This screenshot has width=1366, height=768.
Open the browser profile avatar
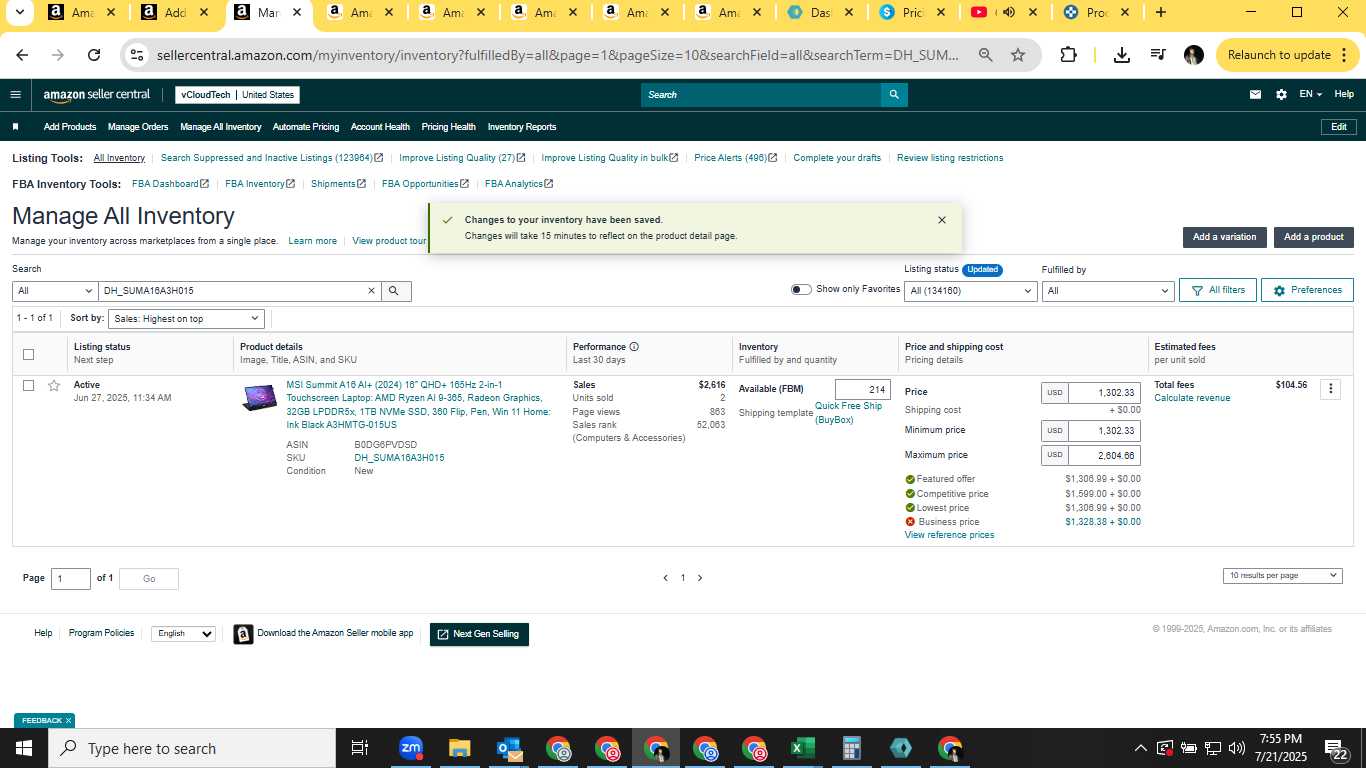(x=1193, y=55)
